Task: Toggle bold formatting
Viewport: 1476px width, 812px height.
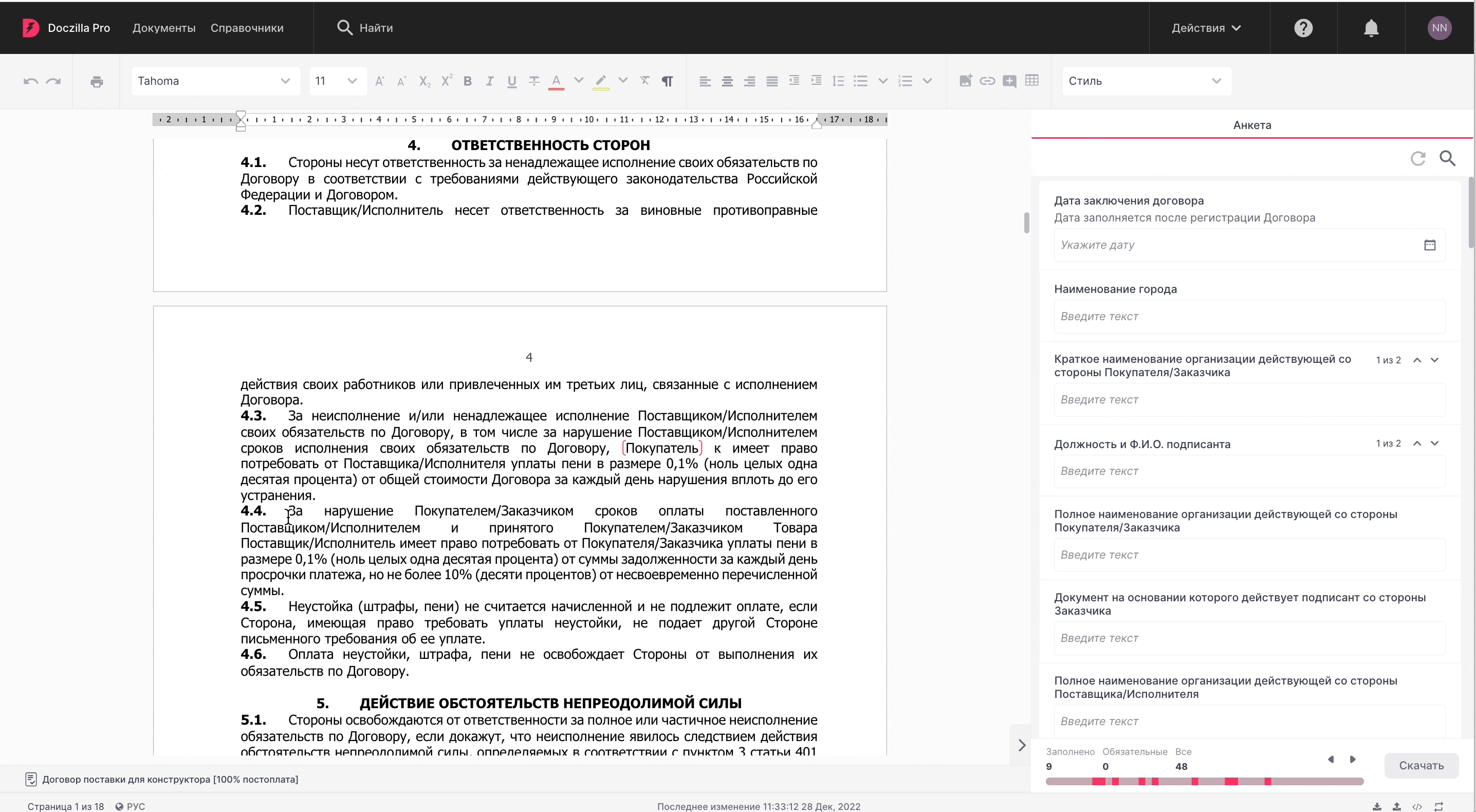Action: (468, 81)
